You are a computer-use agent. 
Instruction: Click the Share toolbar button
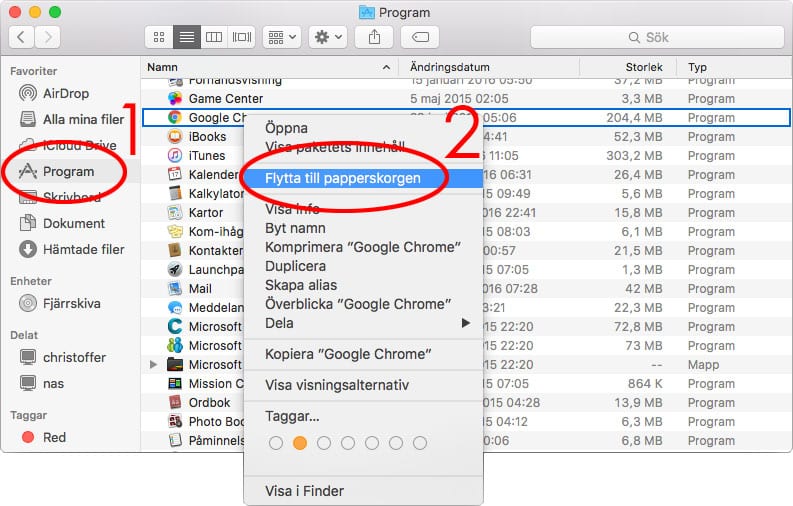point(374,37)
